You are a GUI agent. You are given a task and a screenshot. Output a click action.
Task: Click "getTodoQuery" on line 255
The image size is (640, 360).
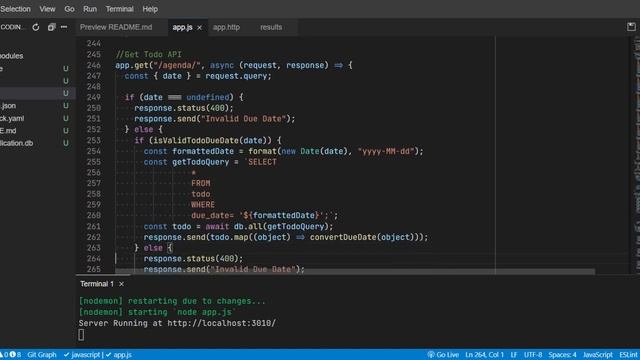(200, 162)
